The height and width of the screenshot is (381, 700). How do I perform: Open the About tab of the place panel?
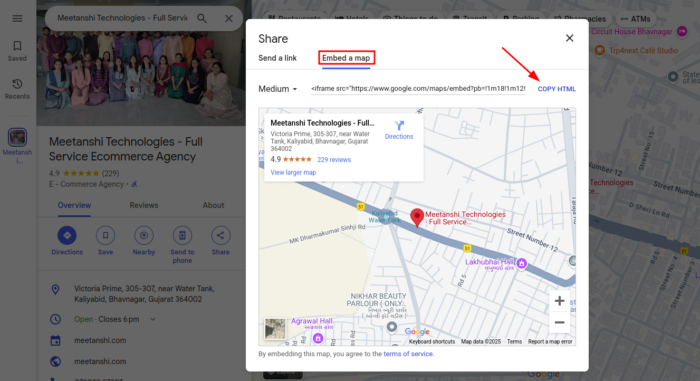click(213, 205)
